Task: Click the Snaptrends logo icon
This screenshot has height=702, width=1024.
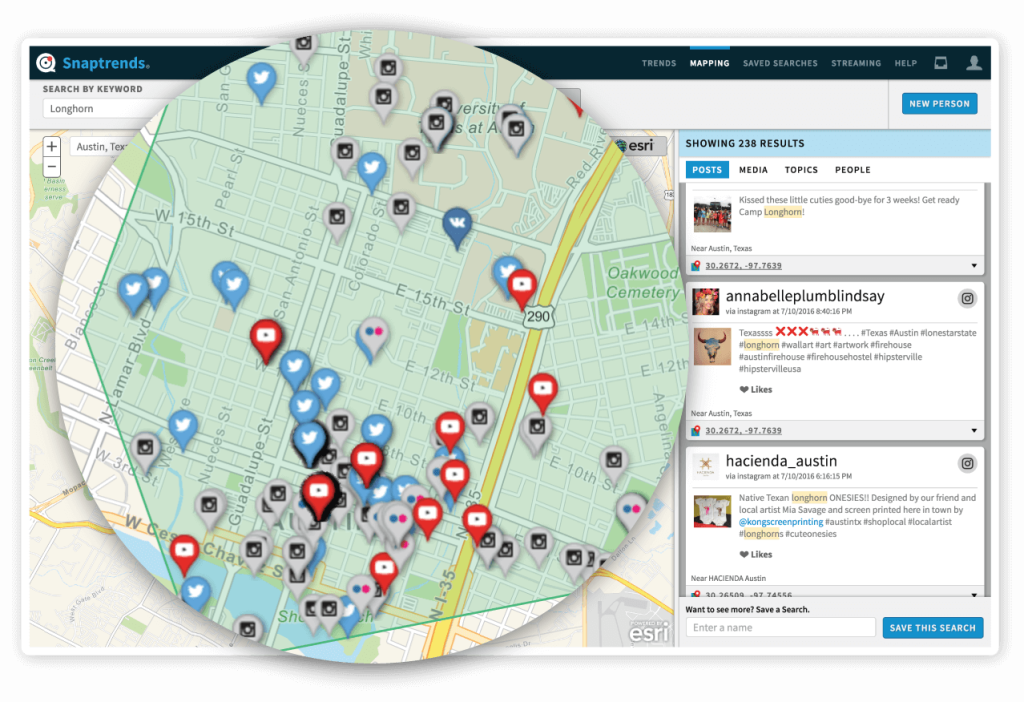Action: tap(46, 63)
